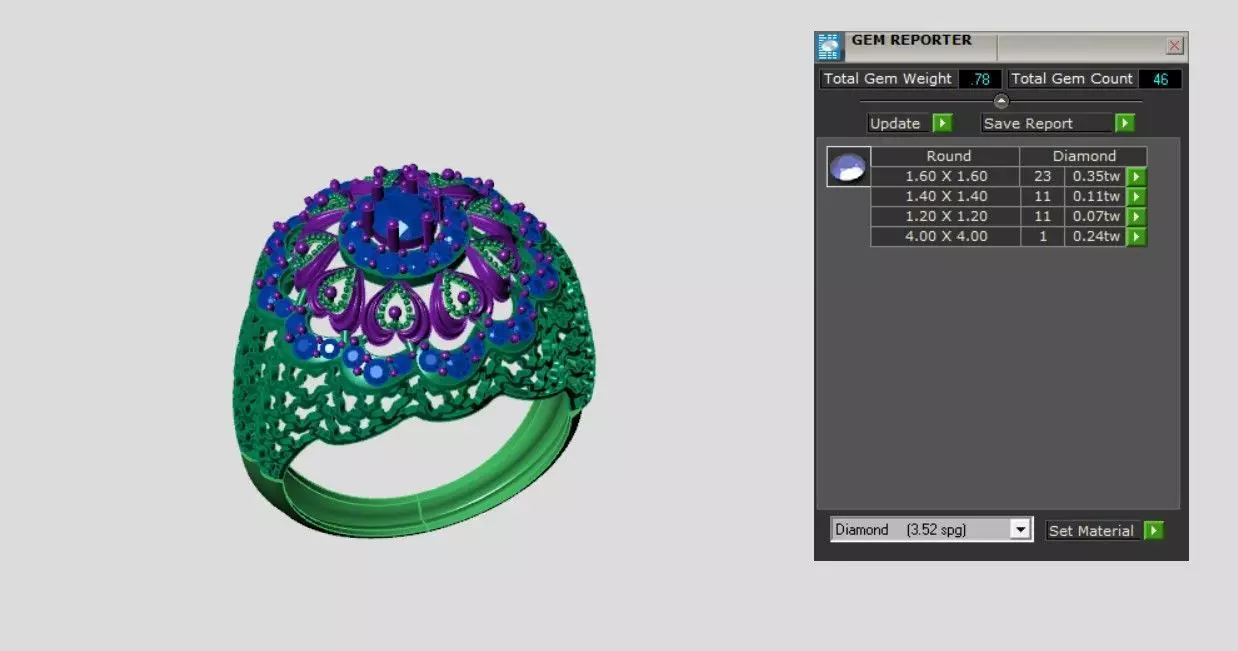Click the Diamond column header
The height and width of the screenshot is (651, 1238).
pyautogui.click(x=1084, y=156)
